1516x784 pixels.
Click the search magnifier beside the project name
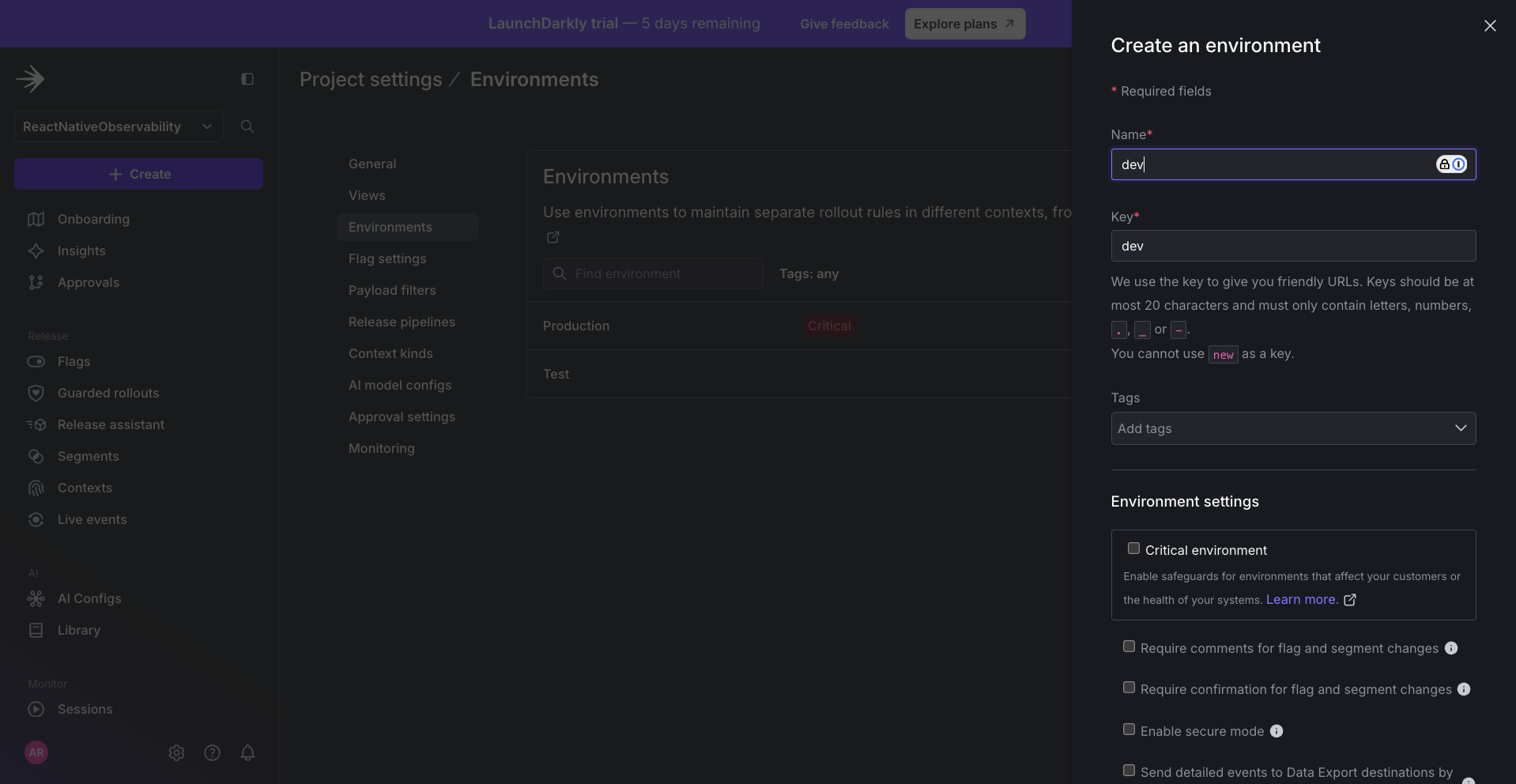click(x=247, y=126)
